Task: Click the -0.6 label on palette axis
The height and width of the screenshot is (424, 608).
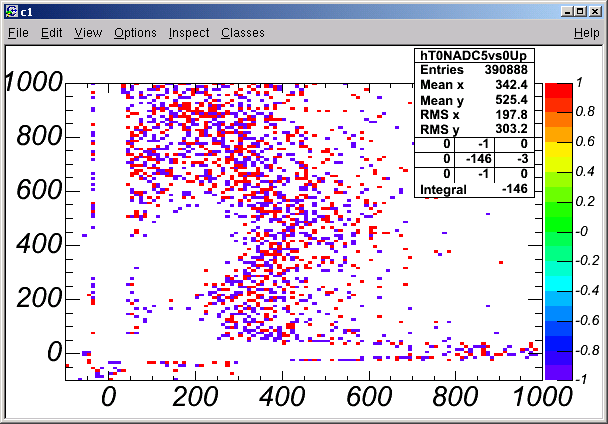Action: tap(587, 320)
